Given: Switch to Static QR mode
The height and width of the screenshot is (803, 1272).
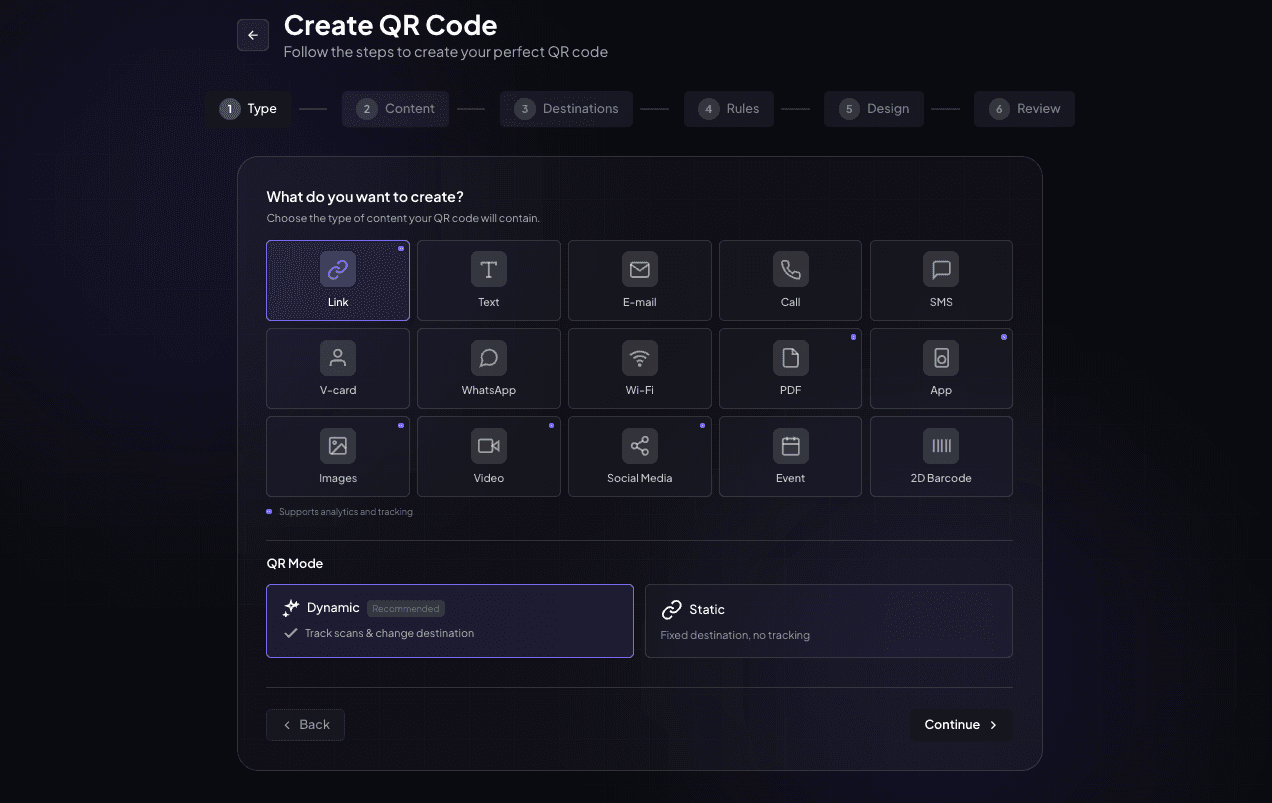Looking at the screenshot, I should (829, 620).
